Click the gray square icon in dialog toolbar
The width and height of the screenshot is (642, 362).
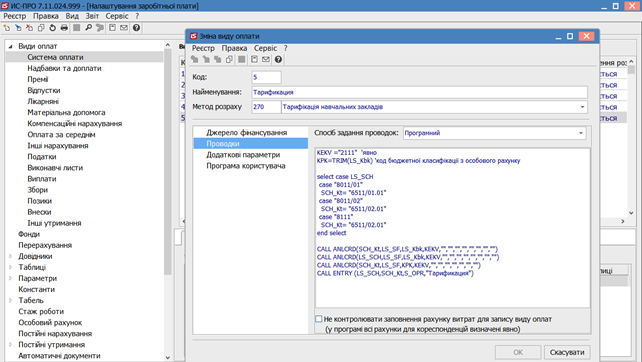242,60
